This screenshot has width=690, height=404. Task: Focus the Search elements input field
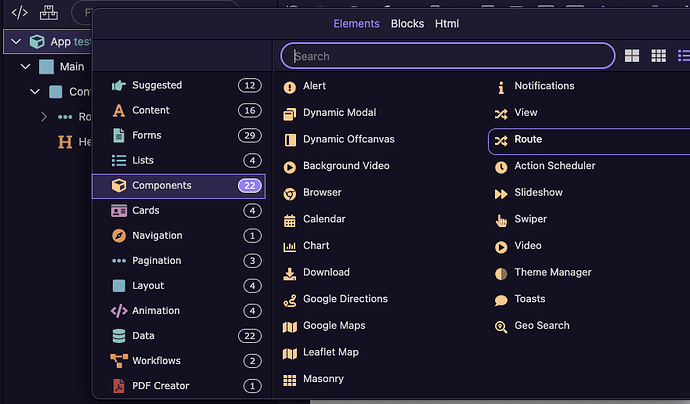pos(447,56)
